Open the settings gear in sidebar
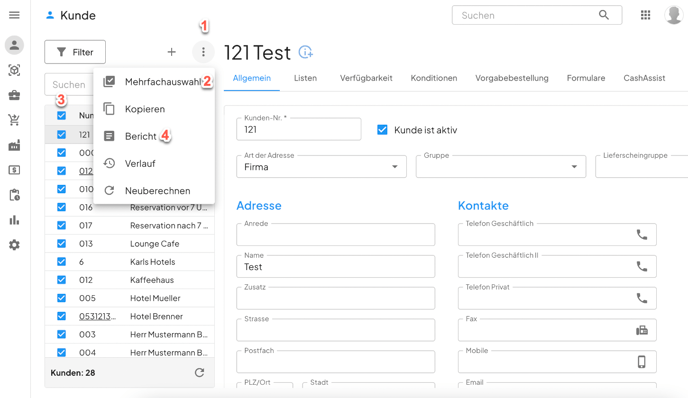The height and width of the screenshot is (398, 688). pyautogui.click(x=14, y=245)
